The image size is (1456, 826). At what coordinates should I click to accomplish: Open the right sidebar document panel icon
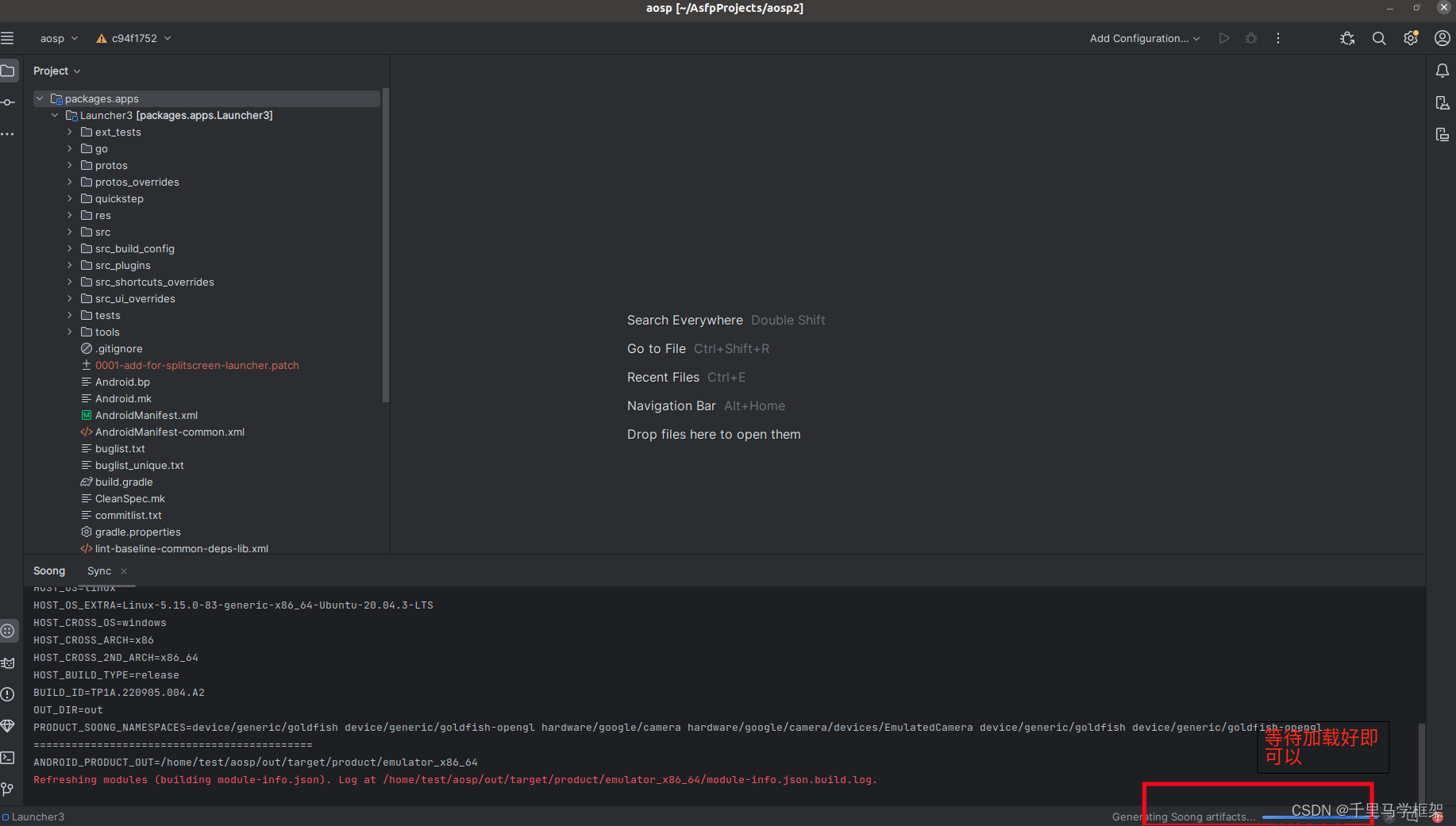coord(1443,134)
